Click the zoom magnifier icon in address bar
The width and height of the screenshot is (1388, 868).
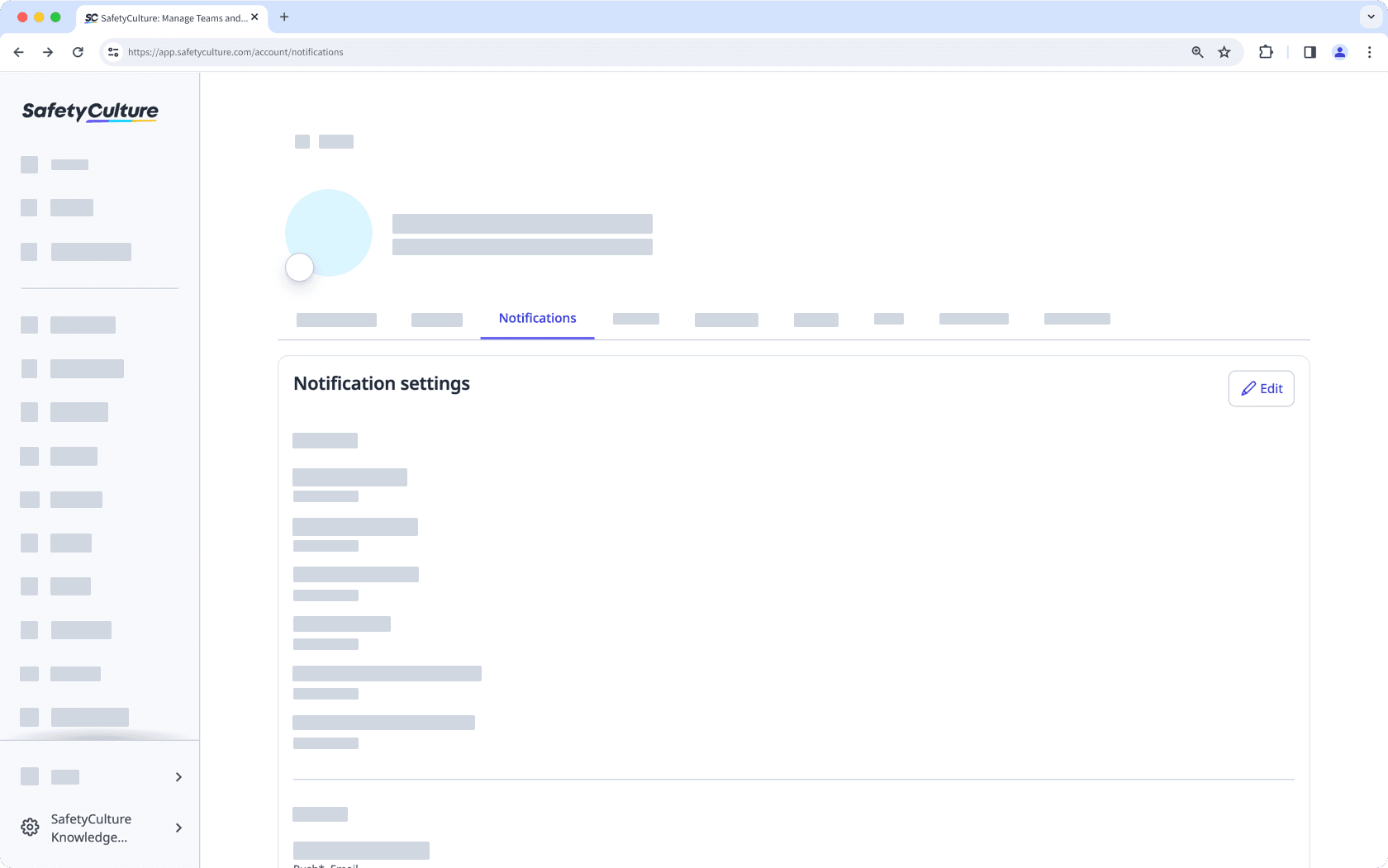[1197, 52]
